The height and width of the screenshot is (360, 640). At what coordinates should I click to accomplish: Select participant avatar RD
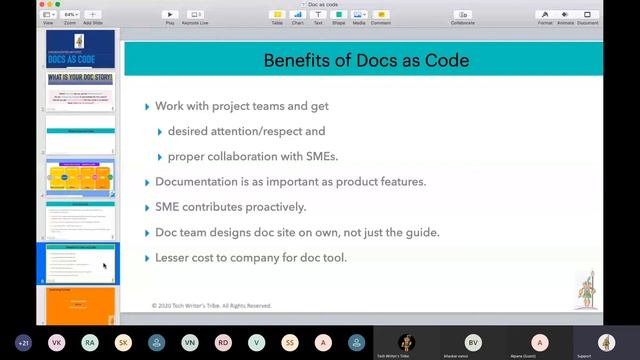click(223, 343)
